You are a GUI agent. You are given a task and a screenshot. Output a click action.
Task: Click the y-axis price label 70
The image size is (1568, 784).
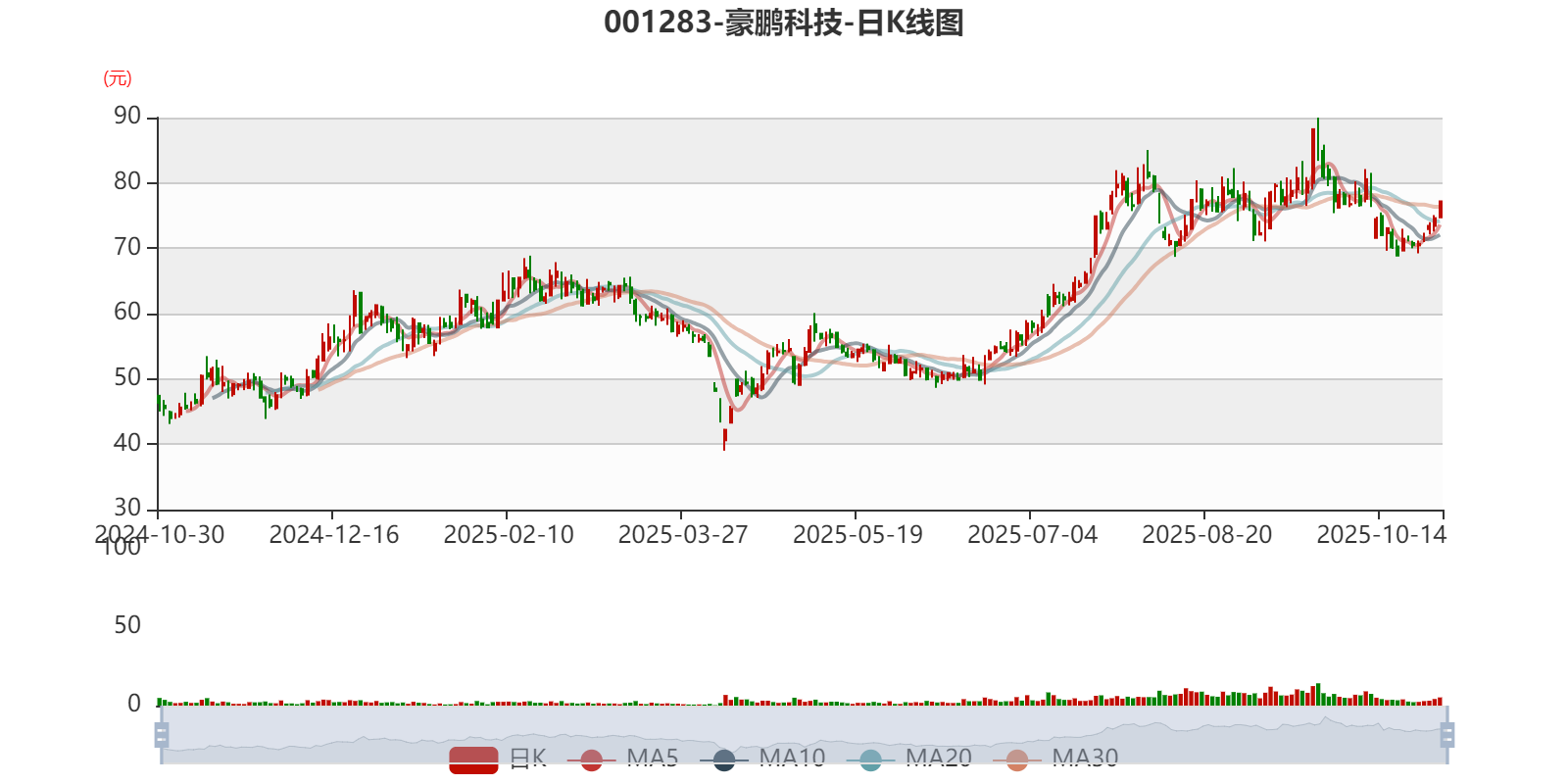(127, 247)
